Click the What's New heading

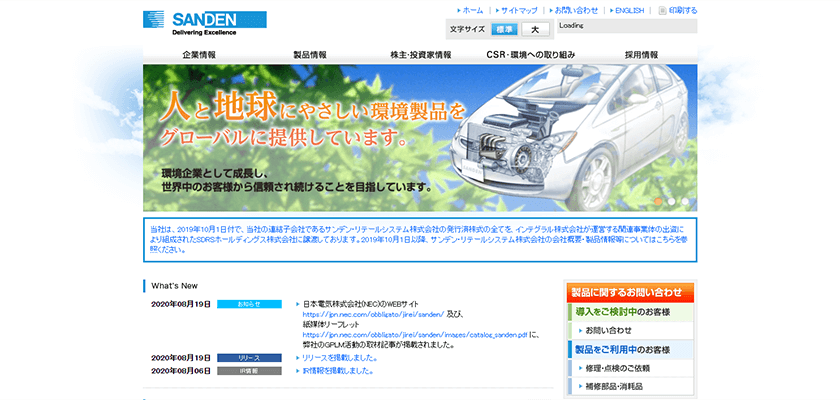coord(174,286)
